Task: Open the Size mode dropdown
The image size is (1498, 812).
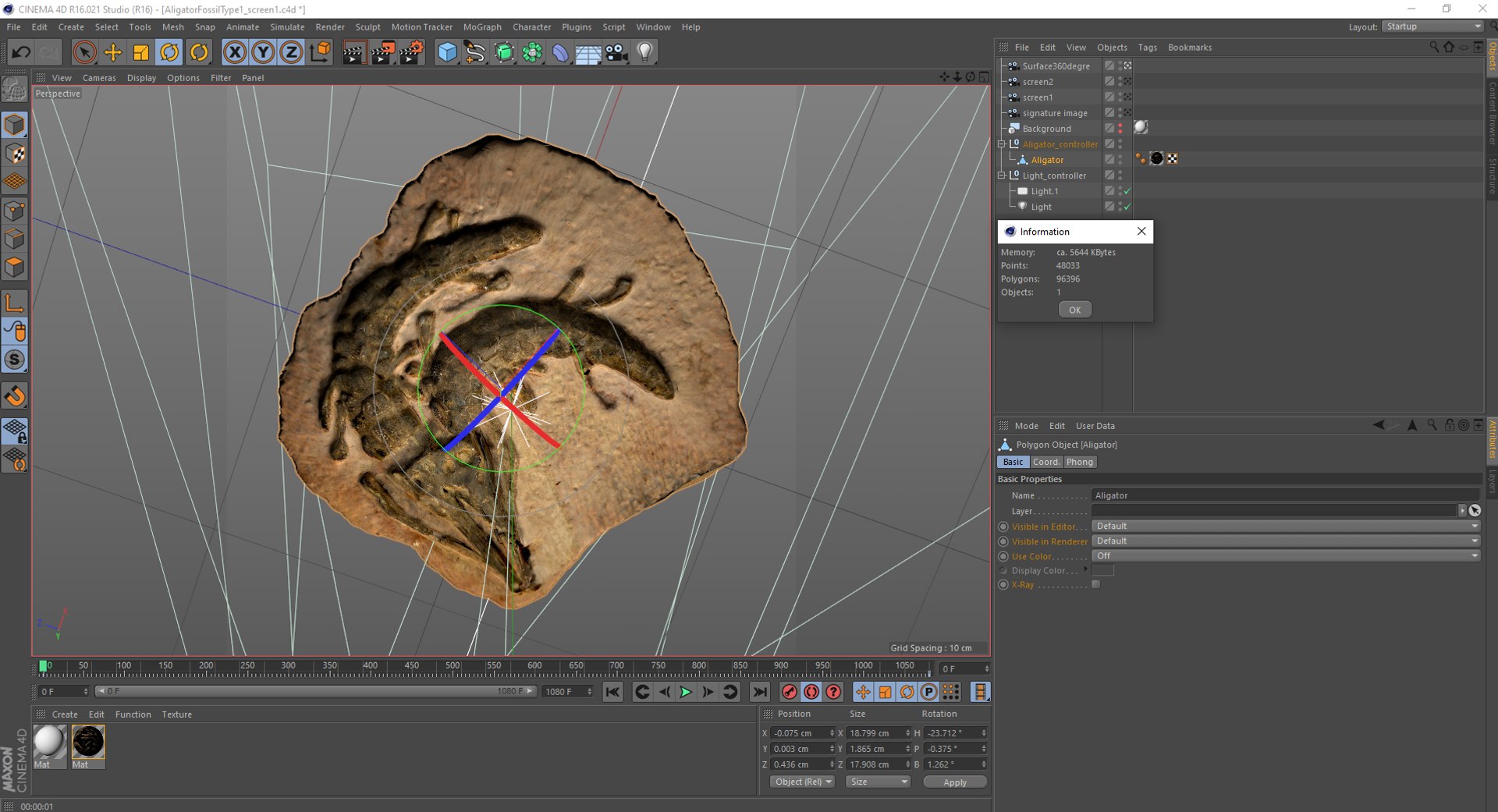Action: [x=879, y=782]
